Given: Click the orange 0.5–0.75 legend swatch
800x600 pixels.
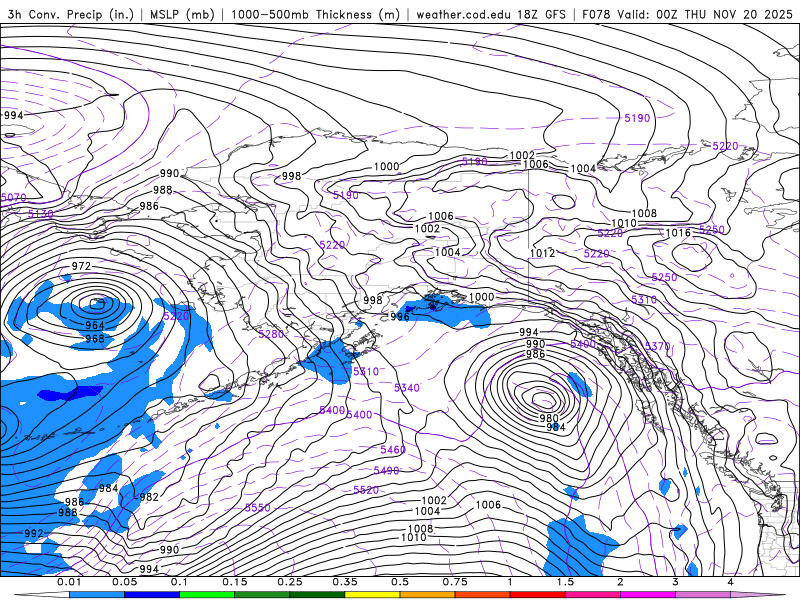Looking at the screenshot, I should (x=428, y=595).
